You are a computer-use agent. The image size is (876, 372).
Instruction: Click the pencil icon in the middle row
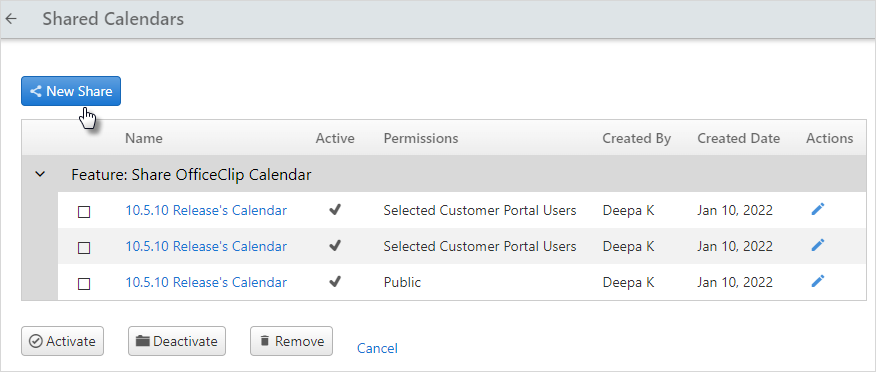[817, 245]
